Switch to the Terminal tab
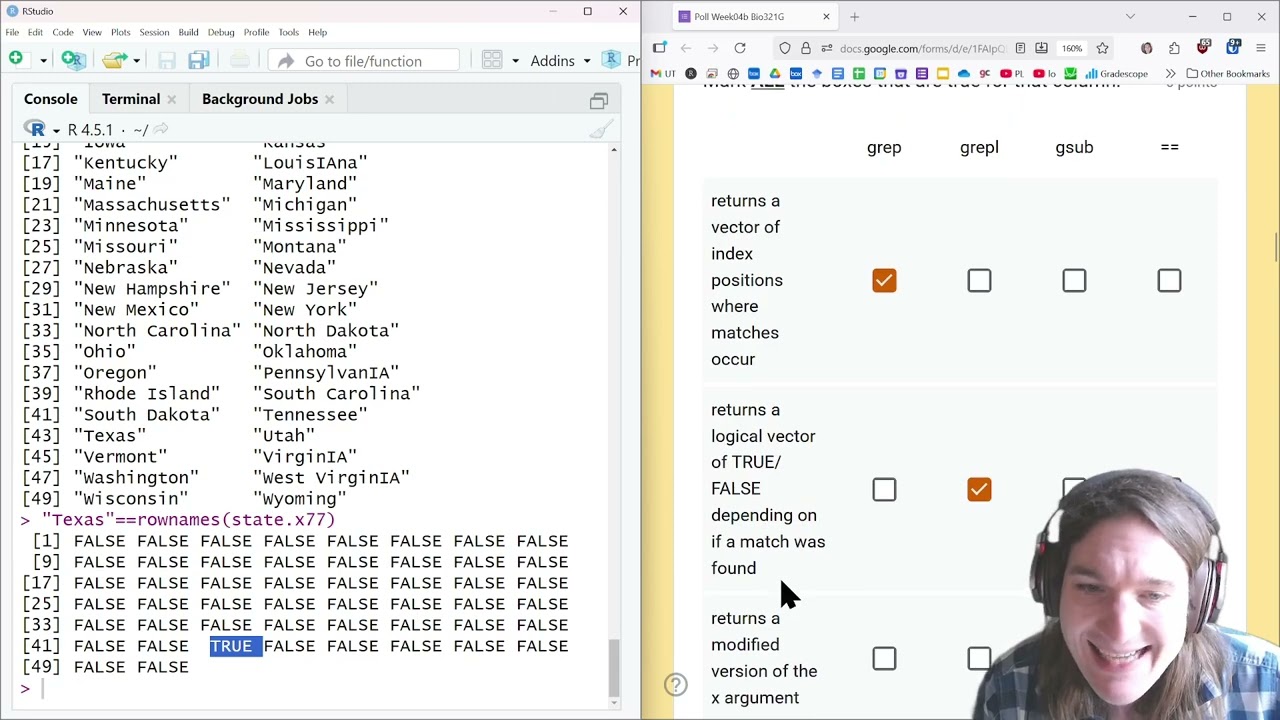 click(130, 99)
